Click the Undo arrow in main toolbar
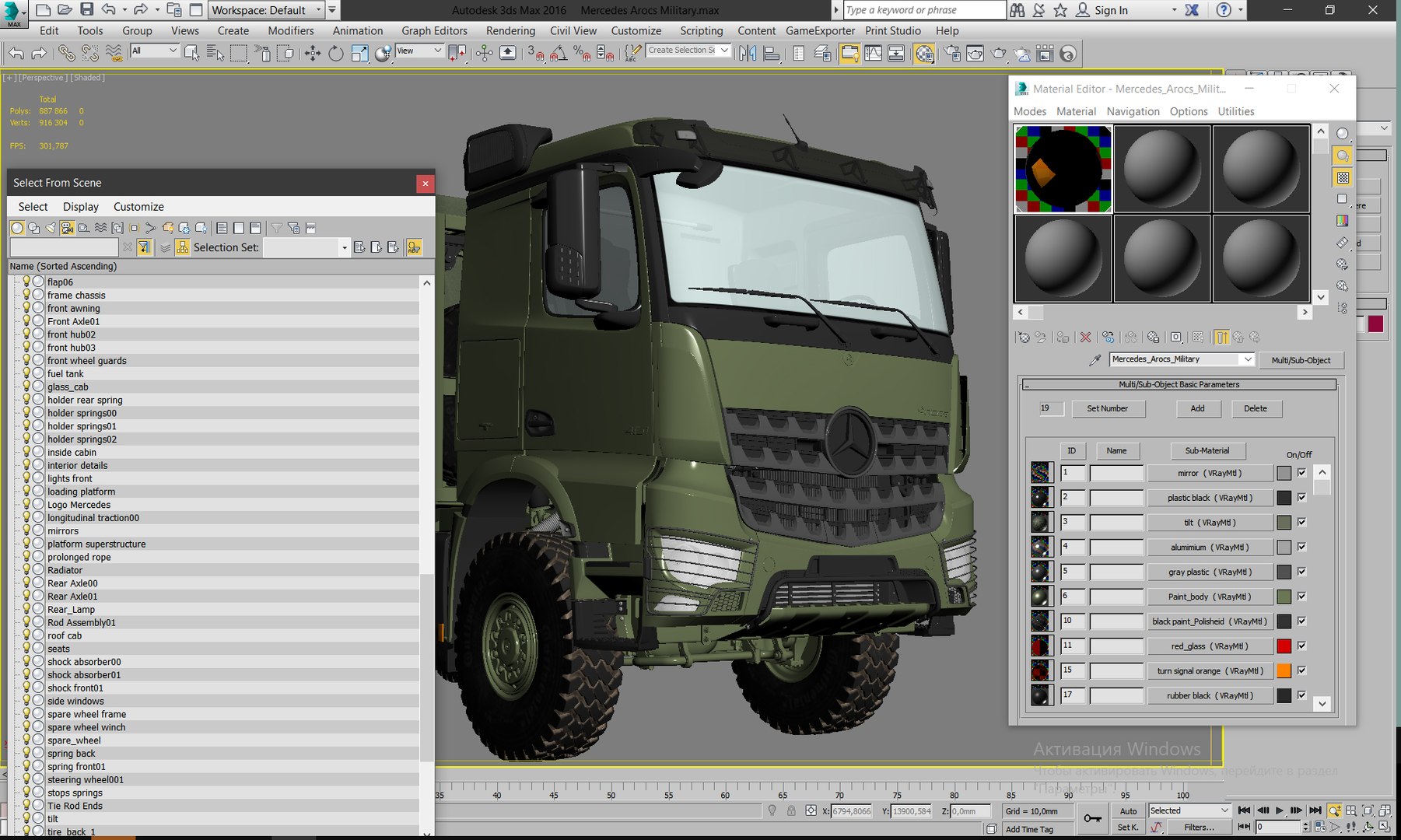The width and height of the screenshot is (1401, 840). [x=16, y=53]
